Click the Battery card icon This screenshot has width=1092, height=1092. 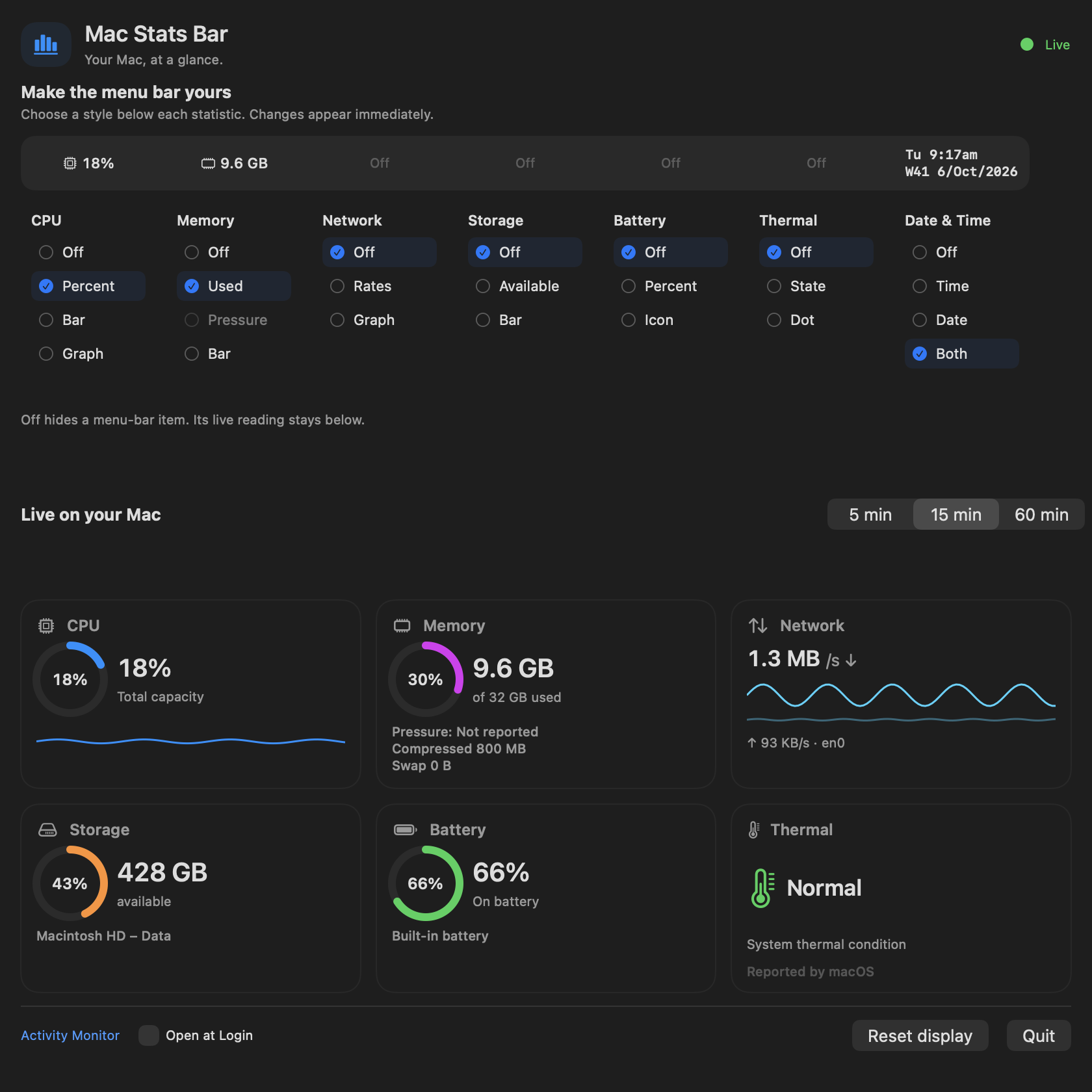[x=405, y=829]
